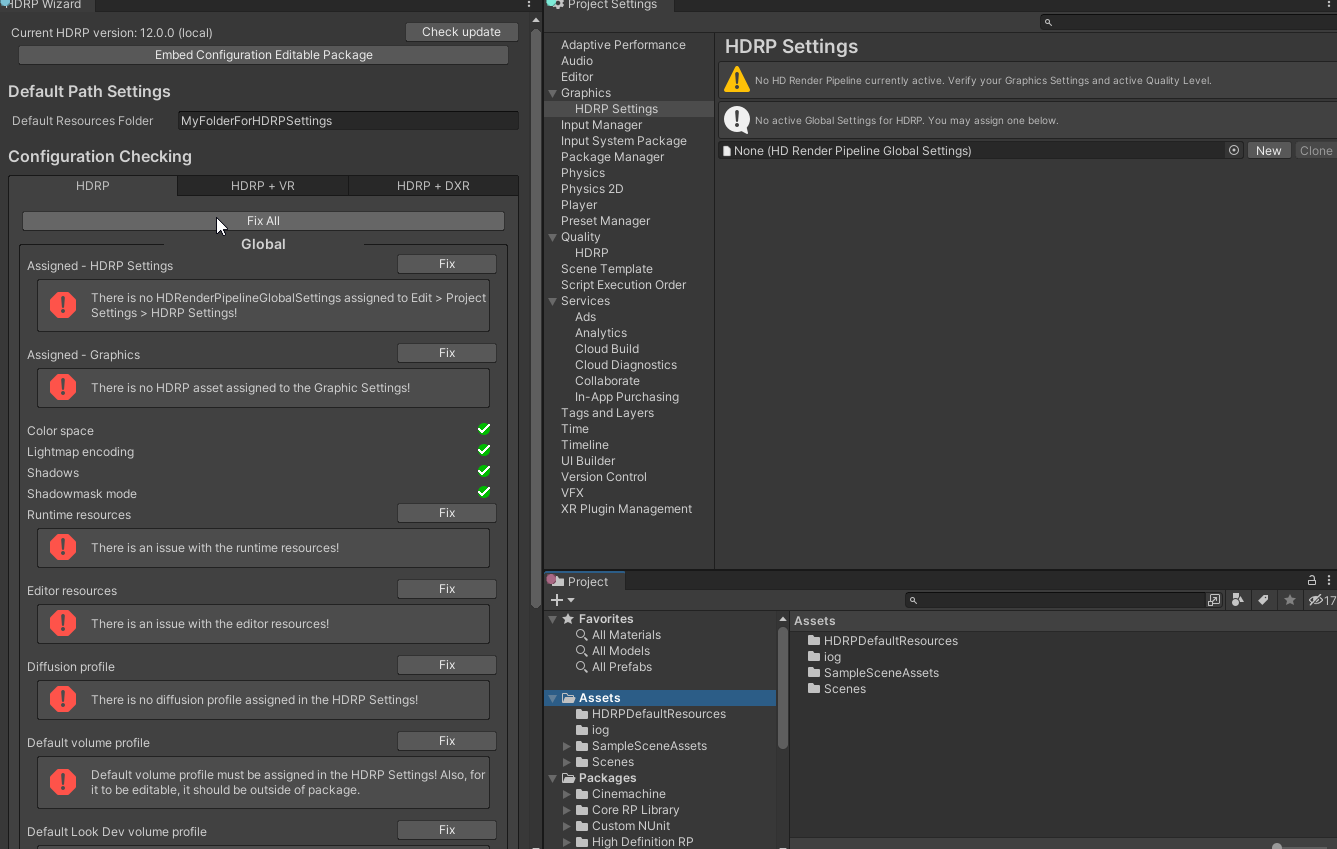This screenshot has width=1337, height=849.
Task: Open the search-by-type filter in Project toolbar
Action: pos(1237,600)
